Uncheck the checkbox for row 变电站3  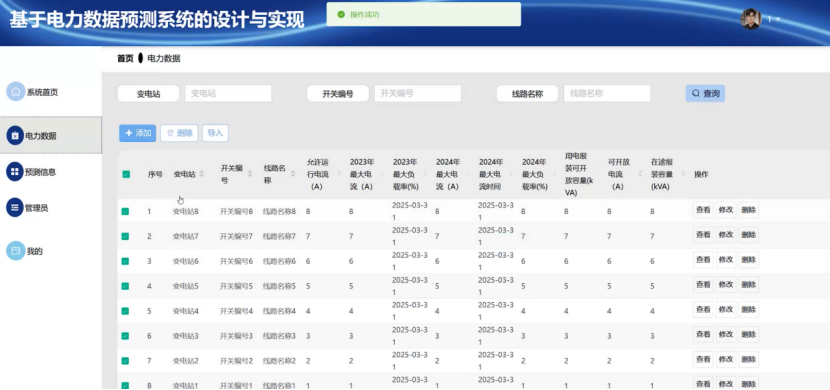125,335
